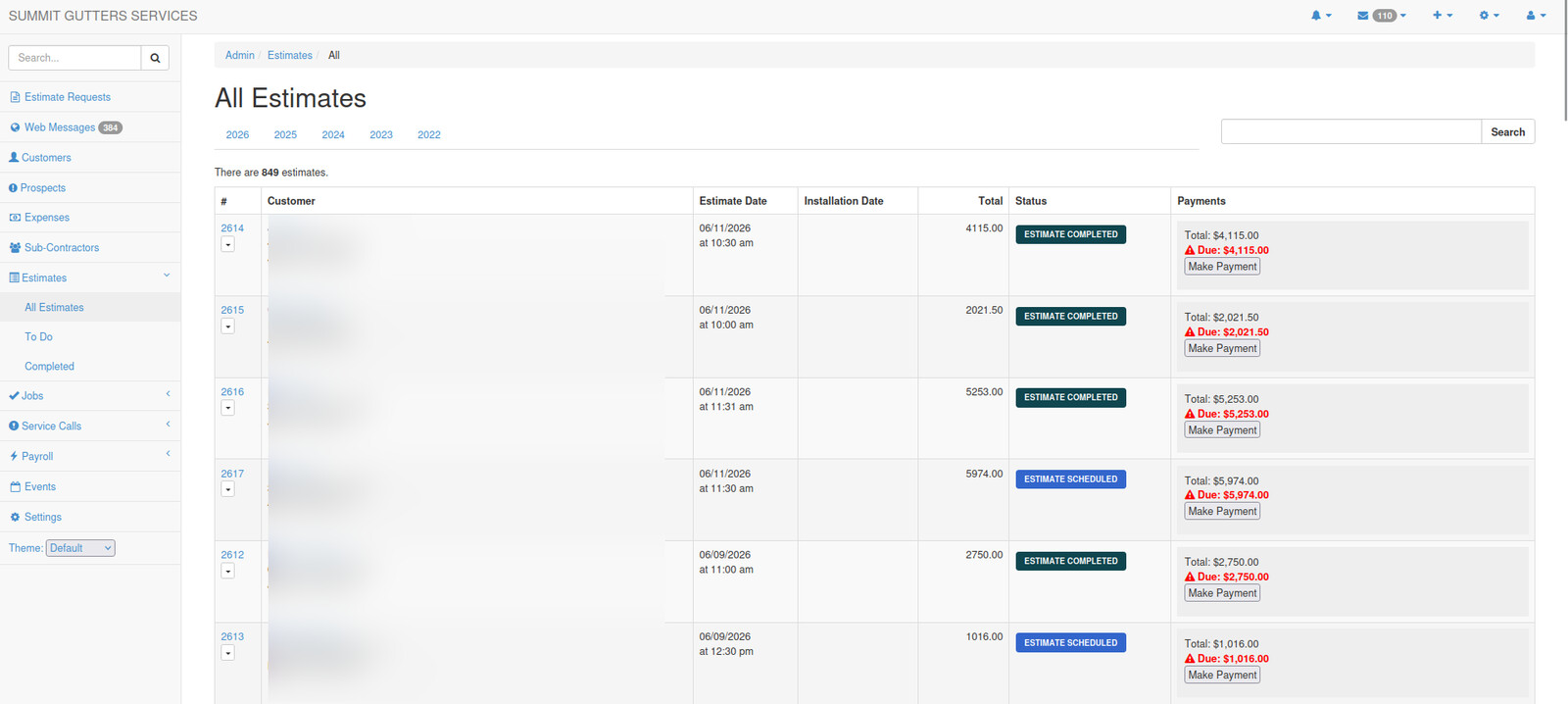Open estimate number 2616
This screenshot has width=1568, height=704.
[x=232, y=392]
